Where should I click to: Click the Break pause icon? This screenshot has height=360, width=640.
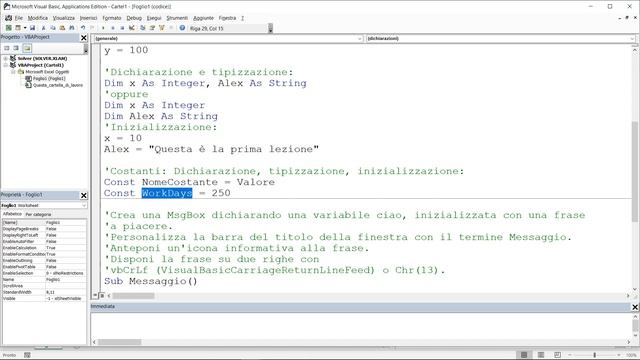[x=113, y=28]
